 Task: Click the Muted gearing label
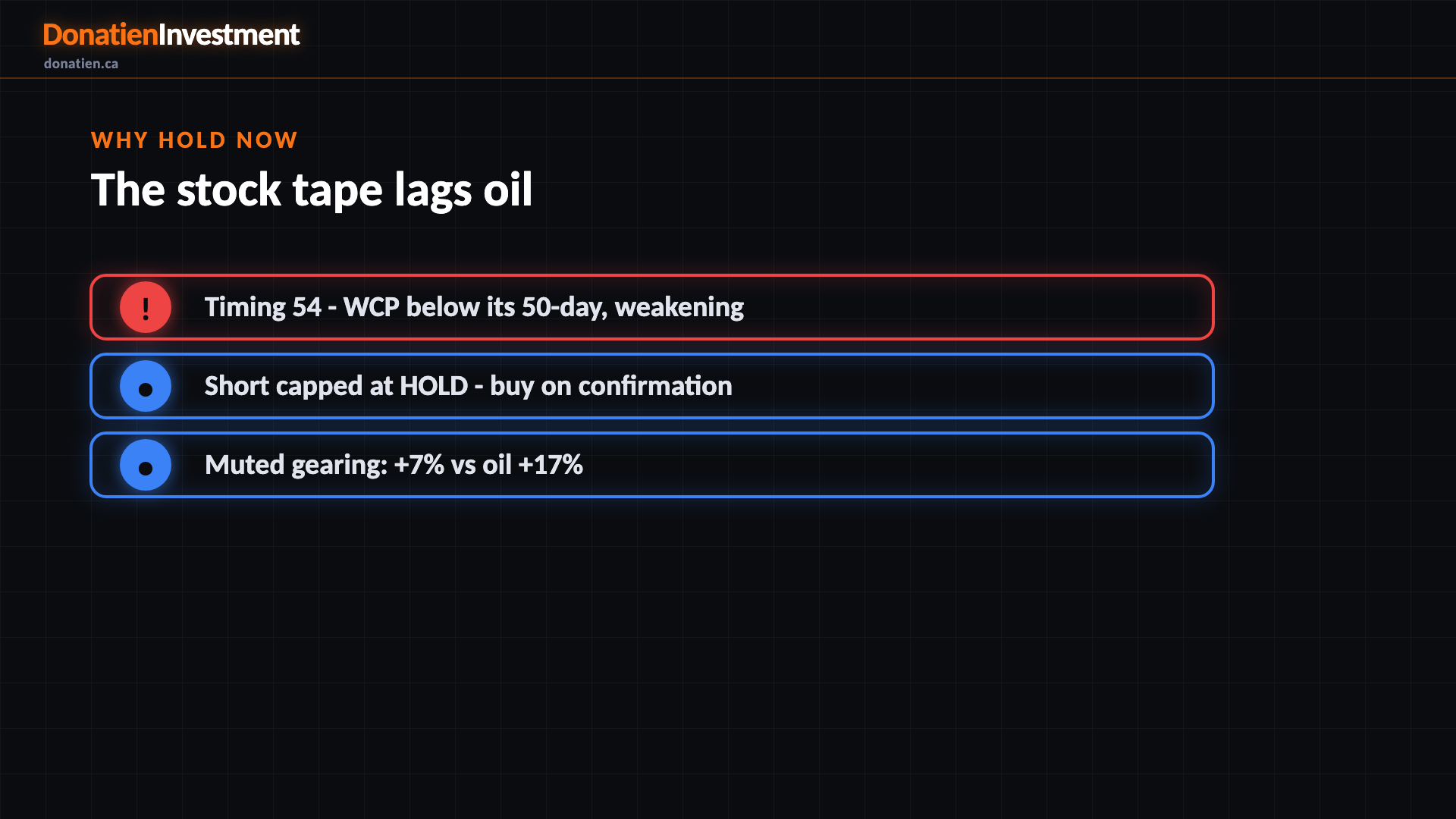[297, 465]
